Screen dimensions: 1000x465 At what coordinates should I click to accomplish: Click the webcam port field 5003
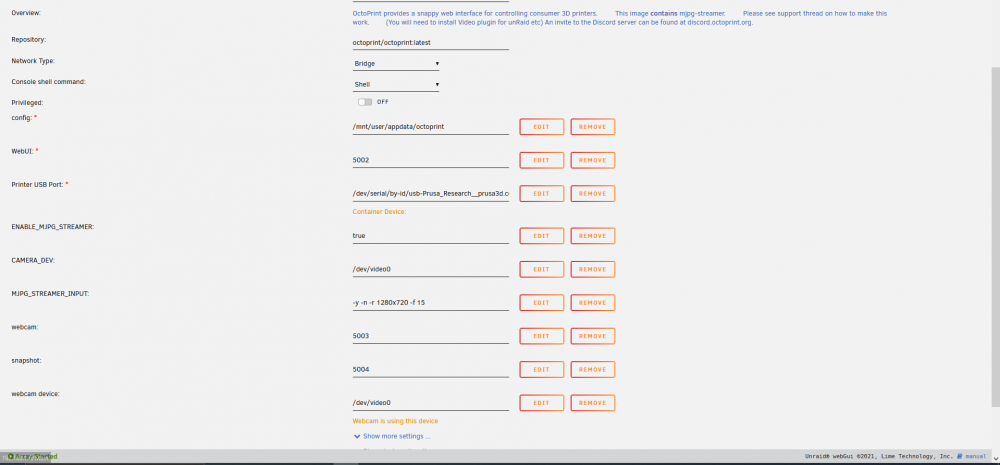point(430,336)
